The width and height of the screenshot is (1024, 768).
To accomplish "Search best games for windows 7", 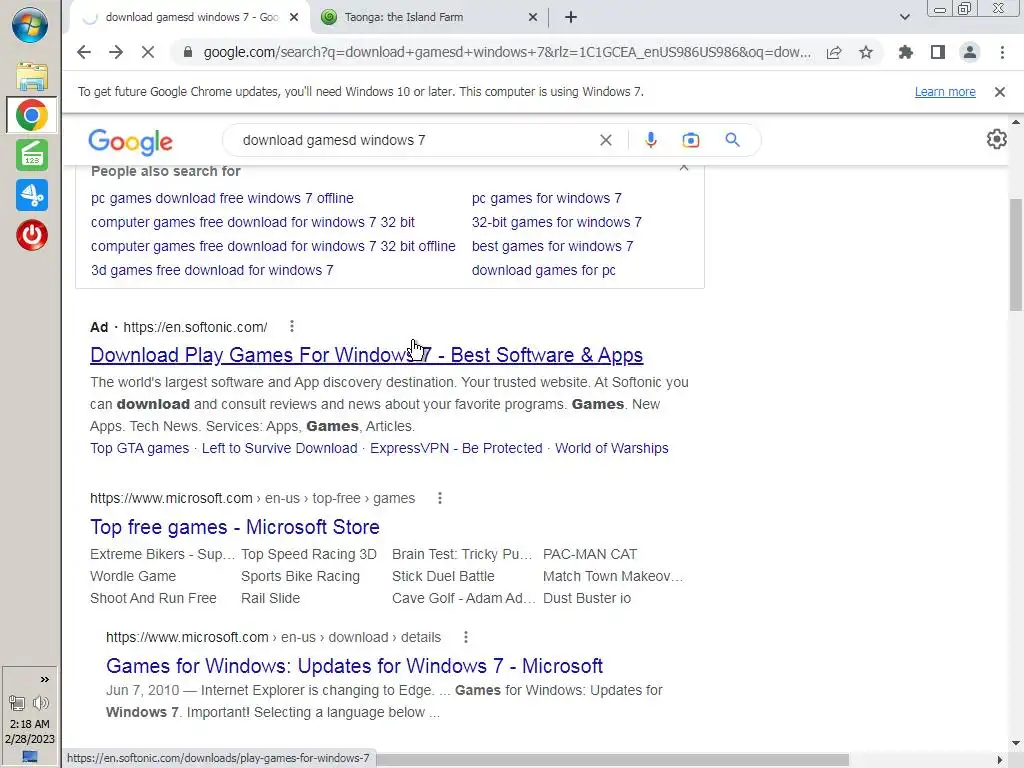I will click(552, 246).
